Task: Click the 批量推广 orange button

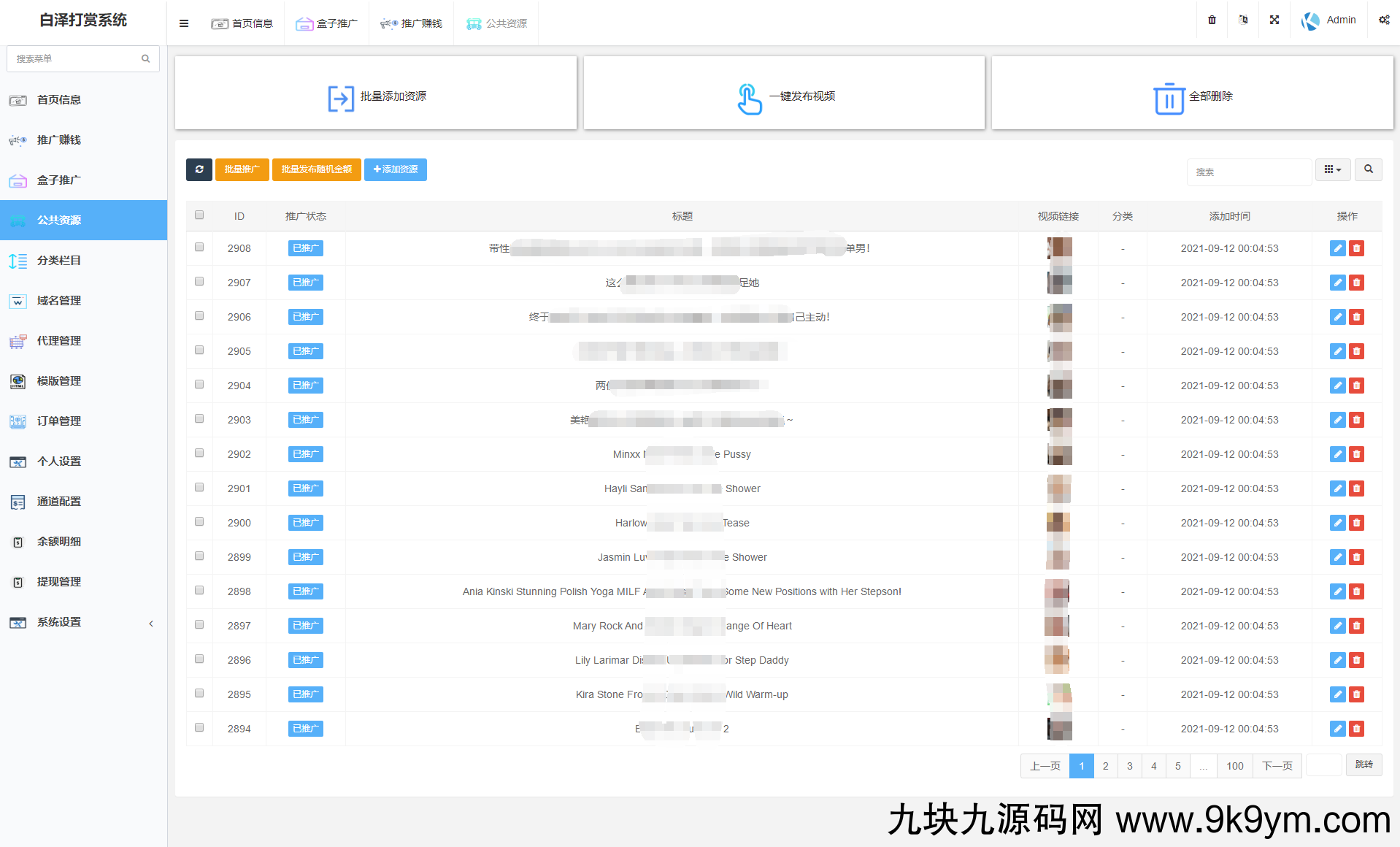Action: [242, 169]
